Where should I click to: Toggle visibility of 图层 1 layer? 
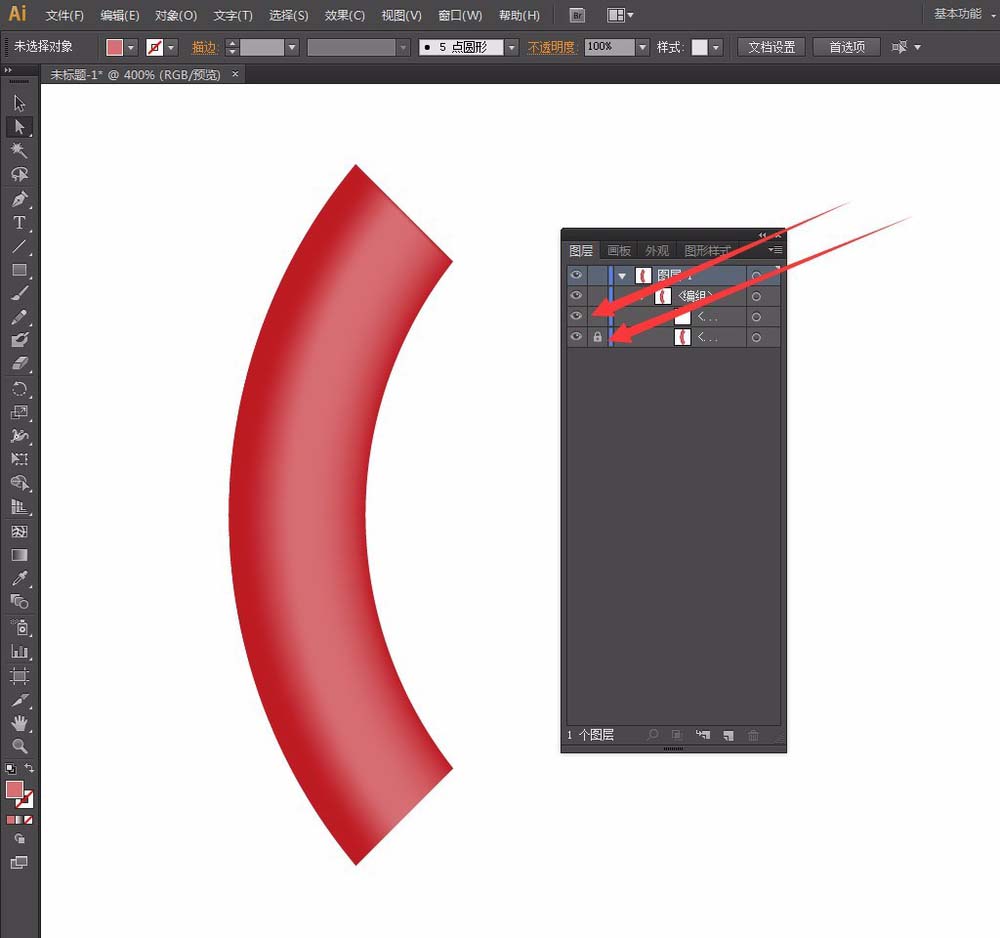pos(576,274)
